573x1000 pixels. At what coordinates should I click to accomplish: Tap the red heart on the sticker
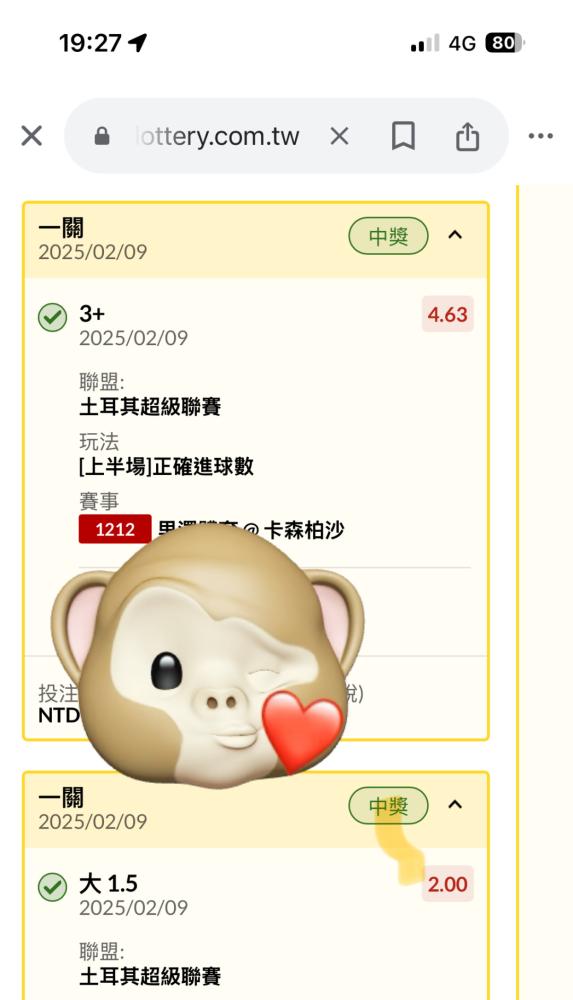pyautogui.click(x=302, y=730)
